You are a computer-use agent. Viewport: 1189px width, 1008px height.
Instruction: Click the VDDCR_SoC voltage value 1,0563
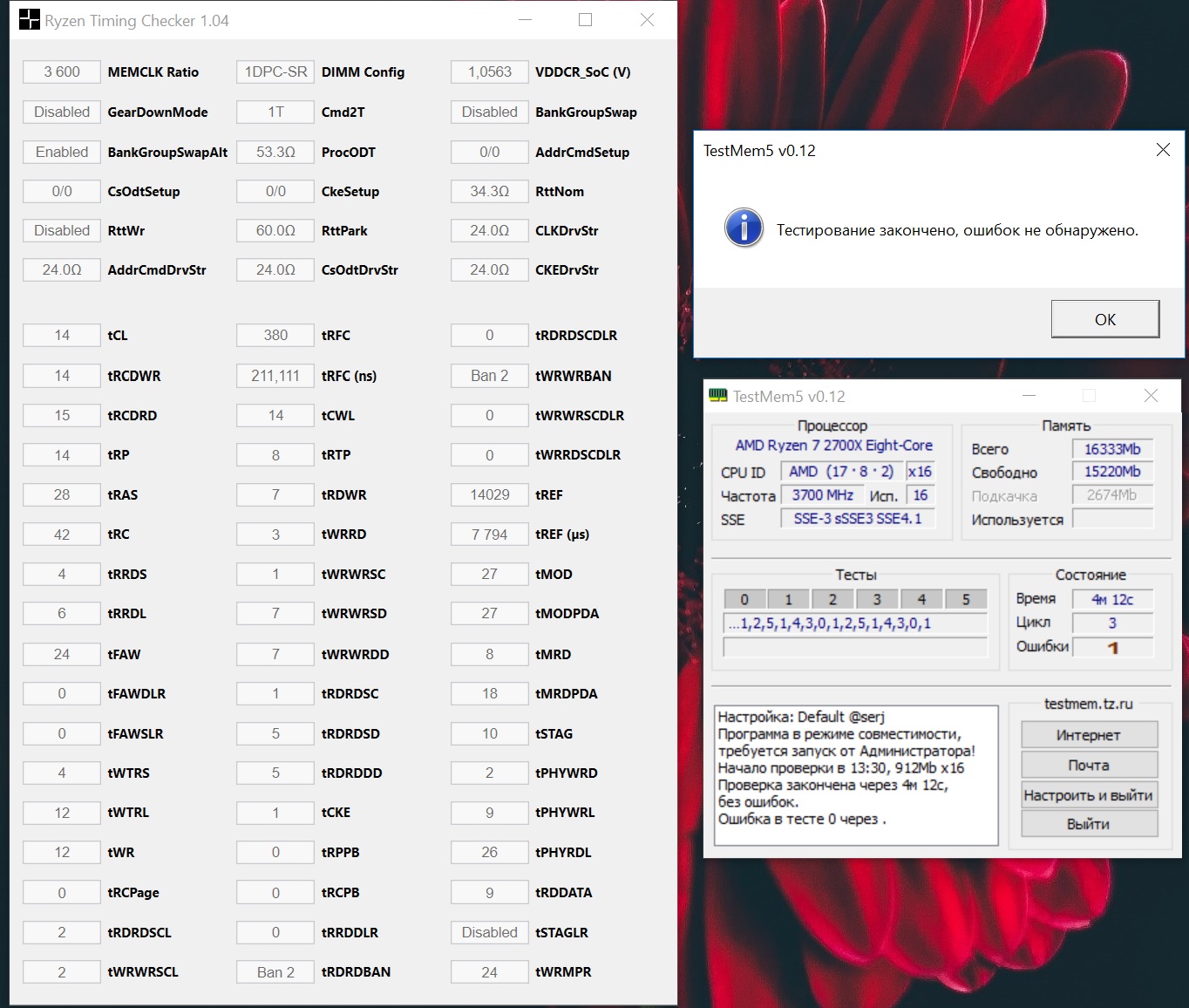490,72
